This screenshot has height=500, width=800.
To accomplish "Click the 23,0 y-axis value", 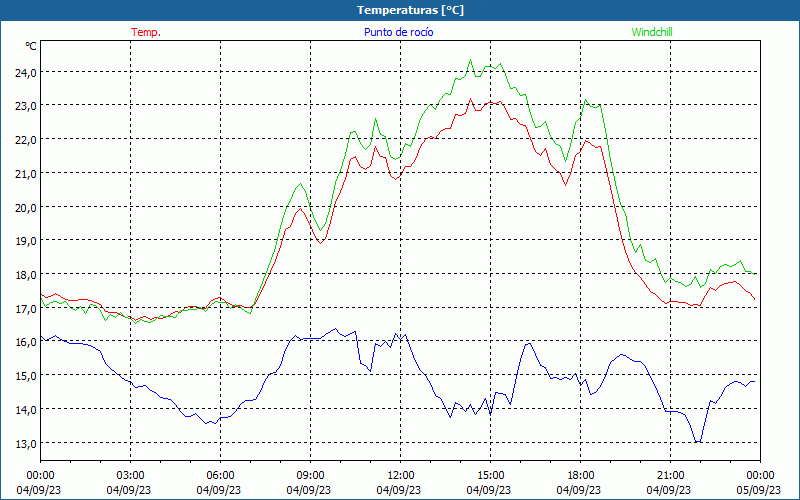I will [x=26, y=106].
